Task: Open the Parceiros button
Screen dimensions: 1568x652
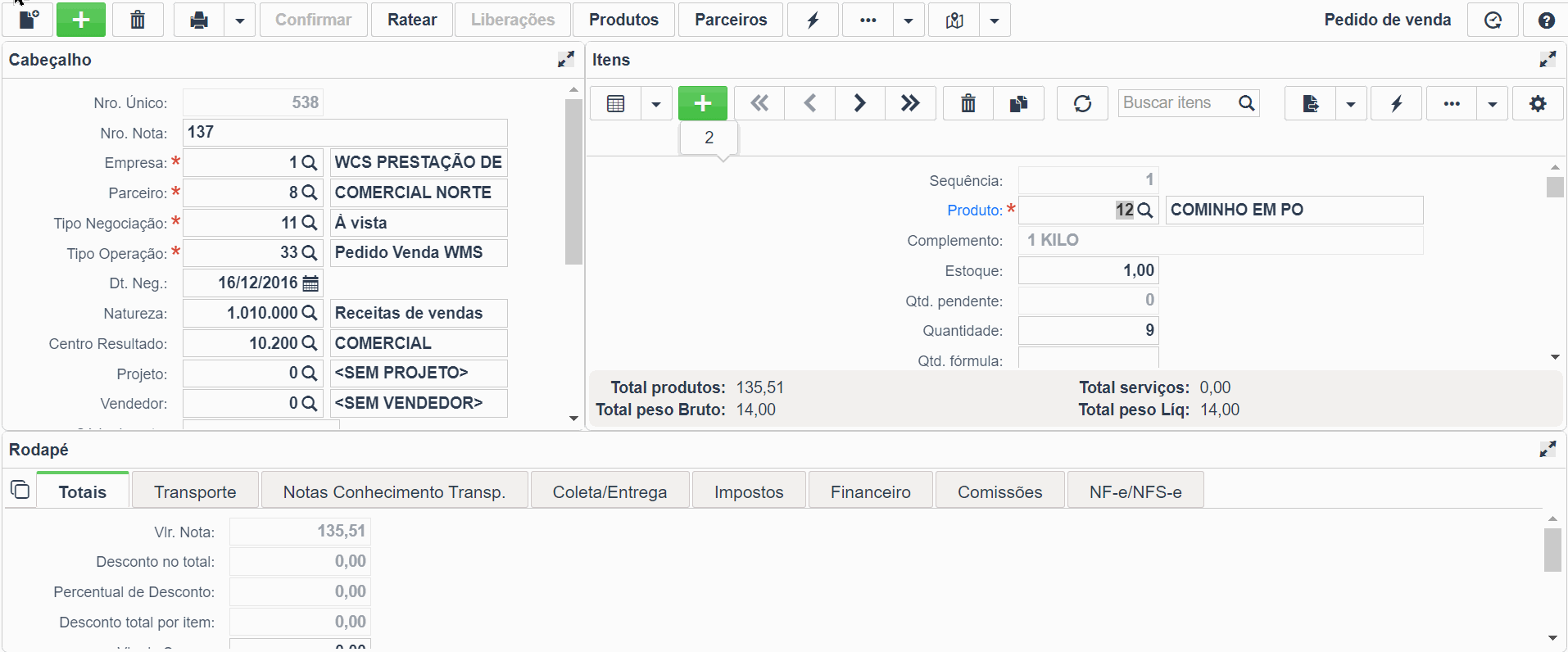Action: click(731, 20)
